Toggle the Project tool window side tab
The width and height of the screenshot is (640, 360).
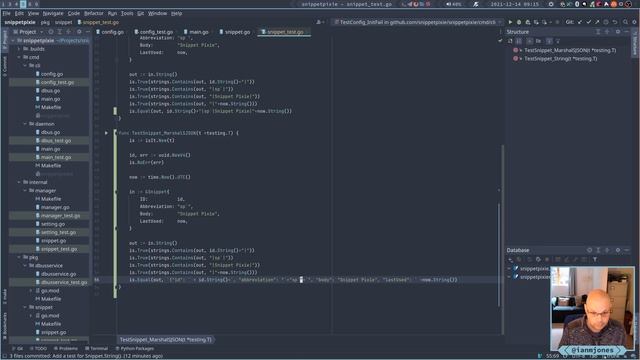[x=4, y=40]
